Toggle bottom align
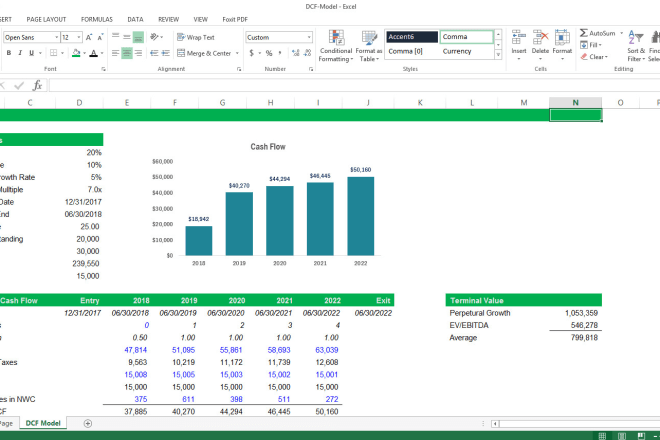 pyautogui.click(x=138, y=37)
